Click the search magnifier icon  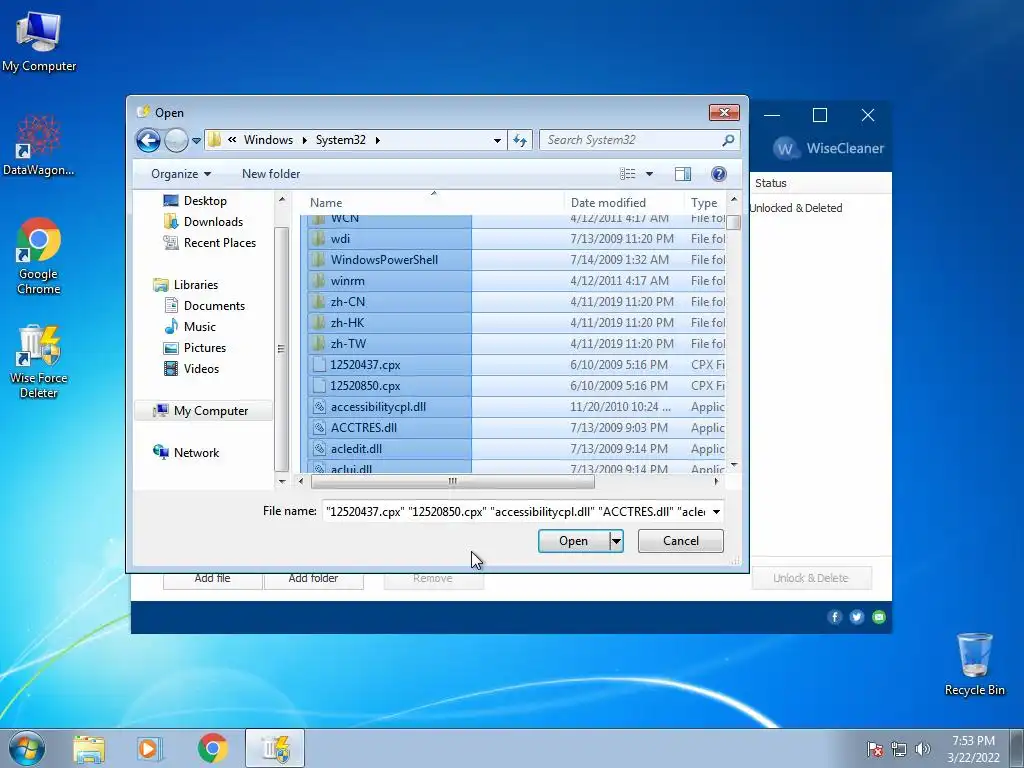[x=729, y=140]
